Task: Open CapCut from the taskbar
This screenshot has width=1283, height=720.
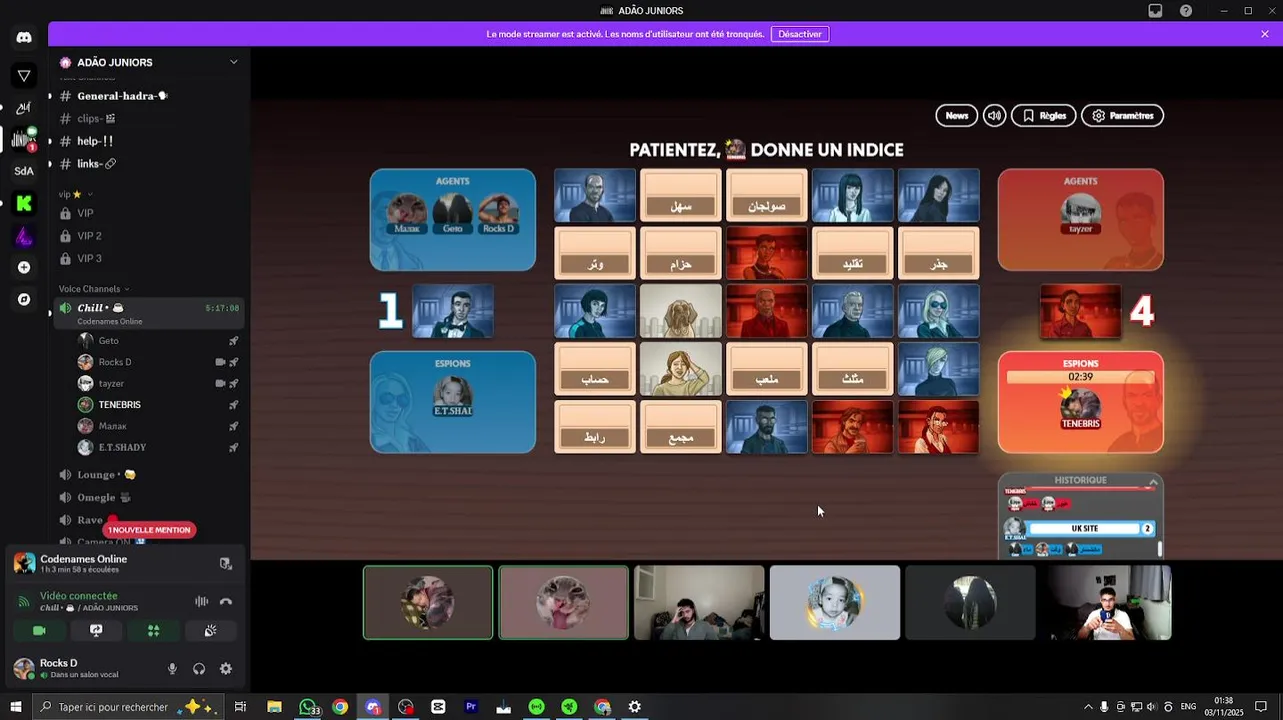Action: 438,707
